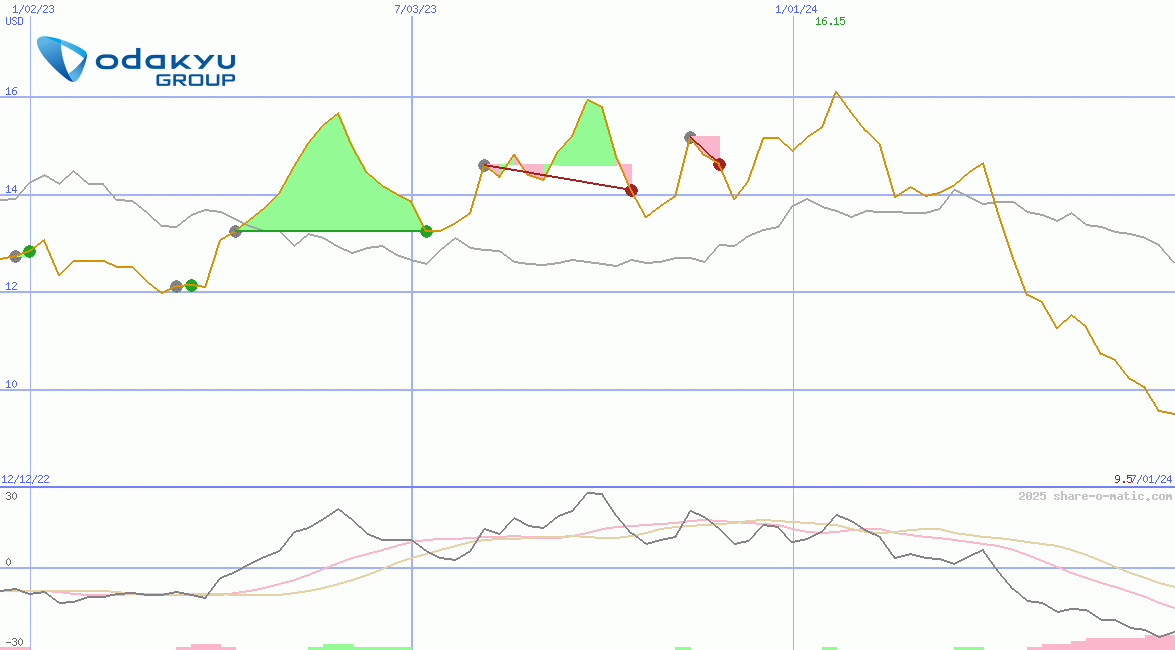The height and width of the screenshot is (650, 1175).
Task: Click the 16 price axis label
Action: point(12,92)
